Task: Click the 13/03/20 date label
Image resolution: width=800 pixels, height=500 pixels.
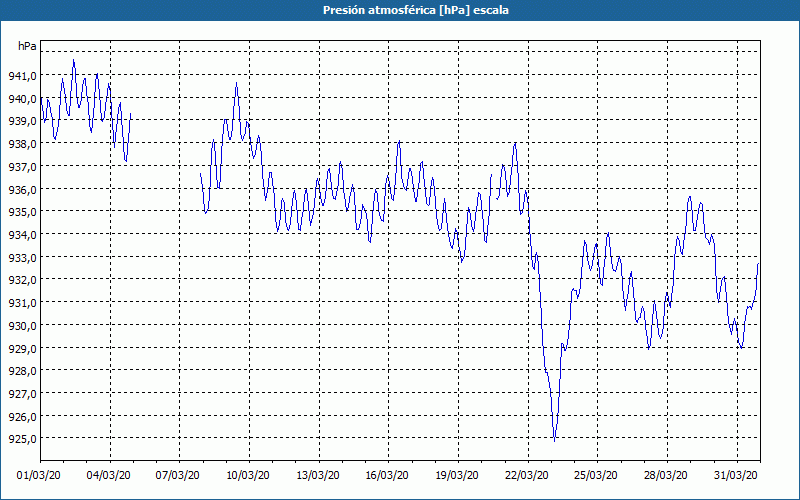Action: point(318,476)
